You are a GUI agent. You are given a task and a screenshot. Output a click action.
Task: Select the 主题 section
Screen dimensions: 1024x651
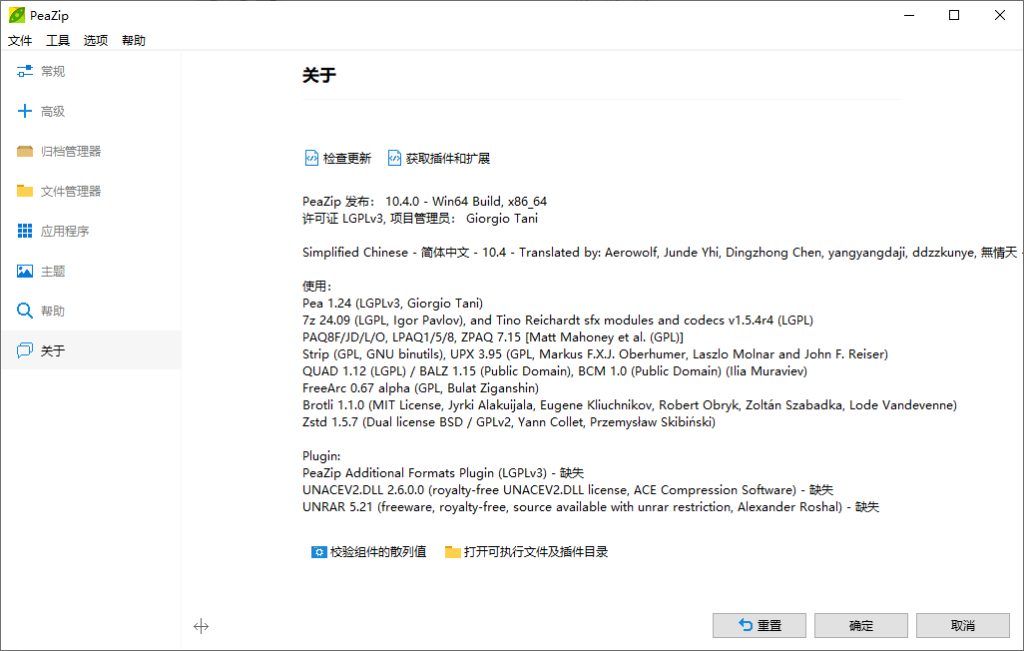[91, 271]
